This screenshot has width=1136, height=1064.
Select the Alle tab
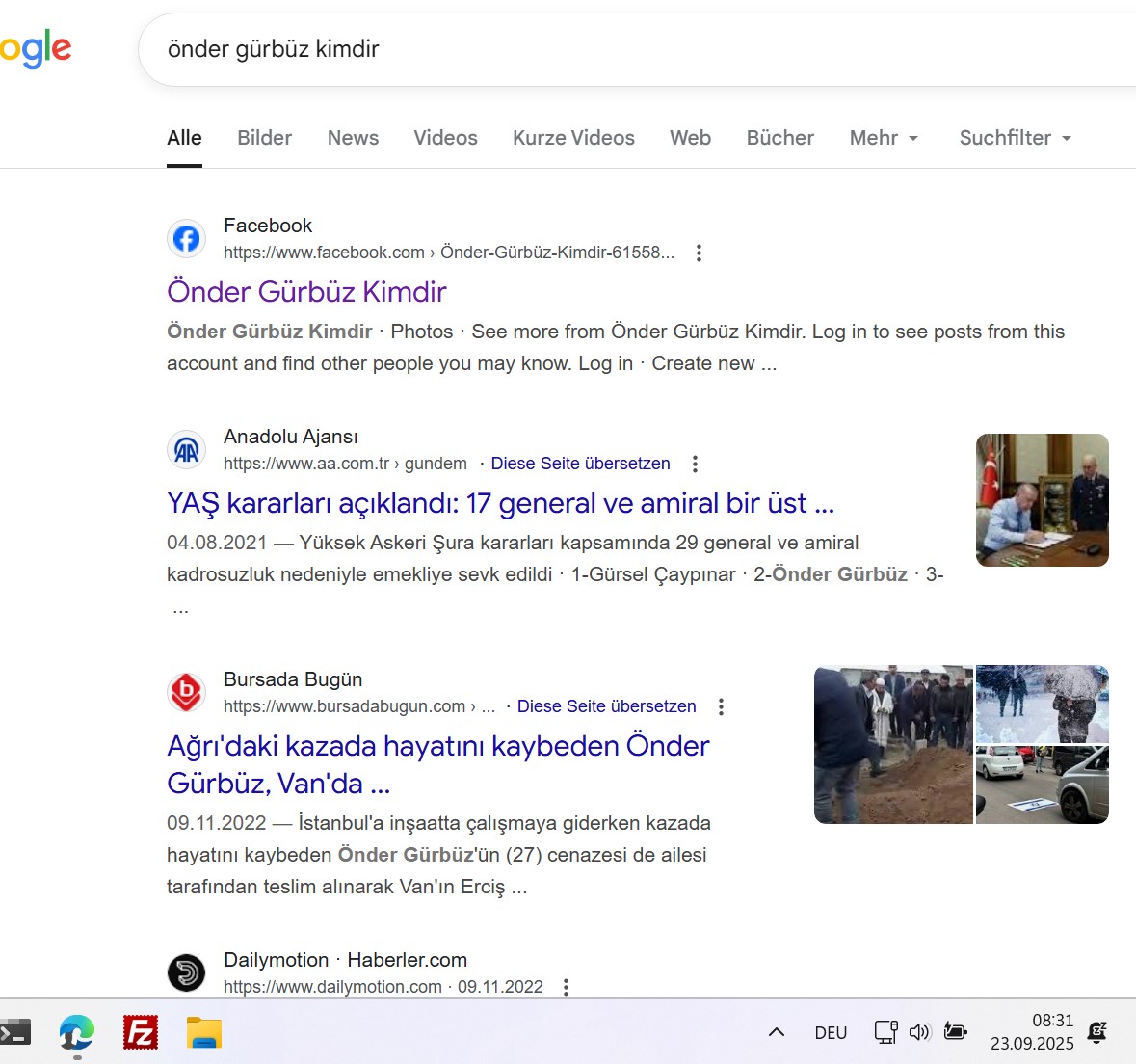184,138
